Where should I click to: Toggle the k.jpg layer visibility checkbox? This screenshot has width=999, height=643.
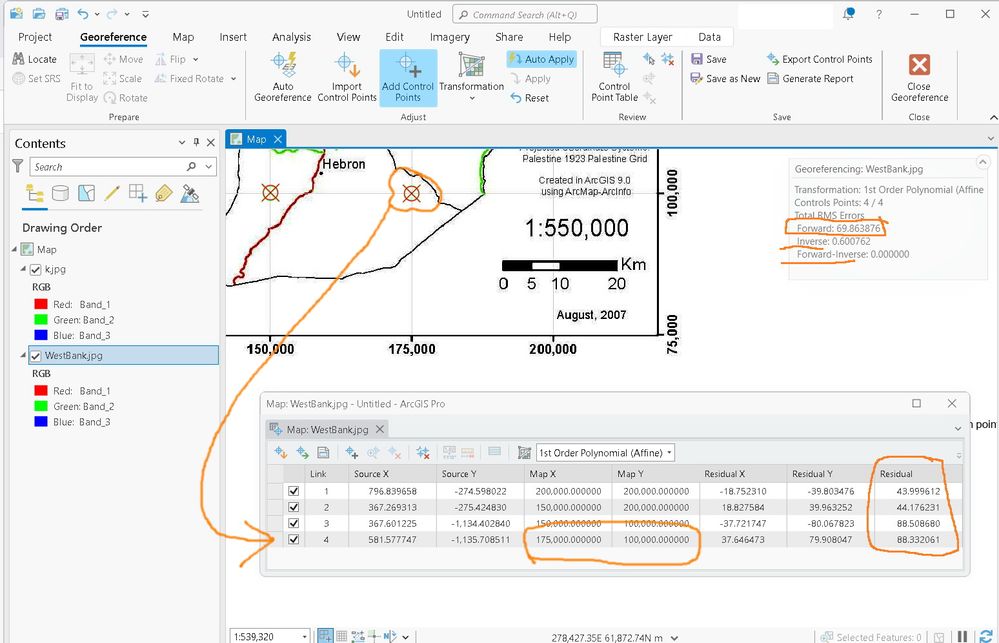click(x=36, y=270)
